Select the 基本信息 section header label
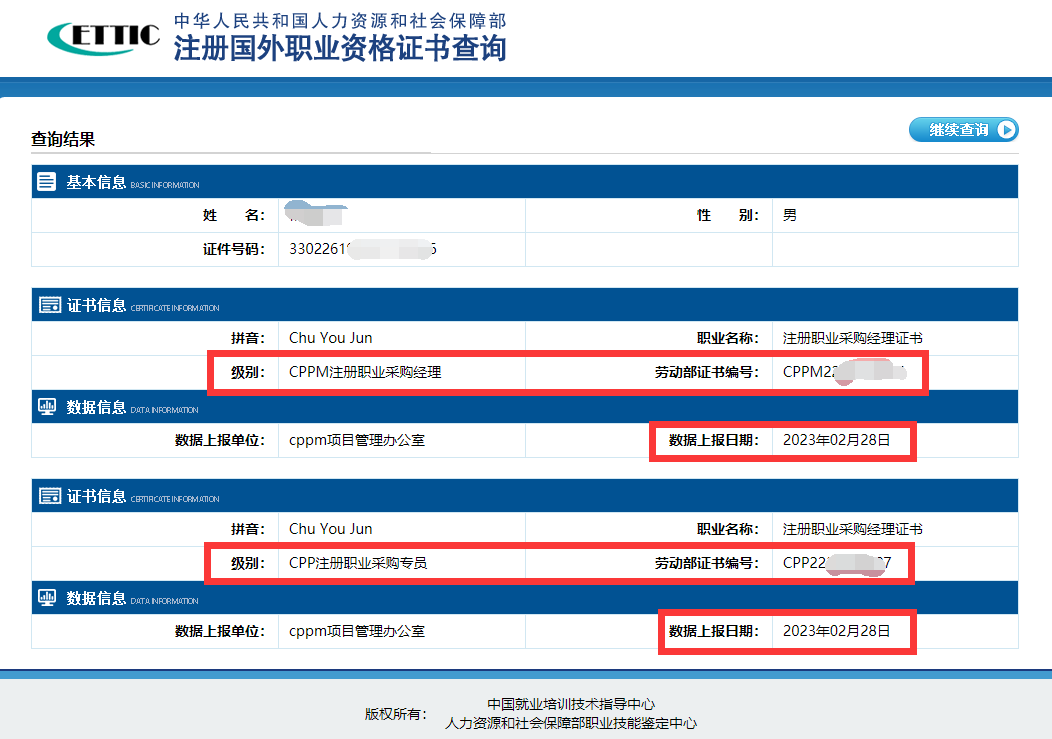Viewport: 1052px width, 739px height. click(96, 182)
